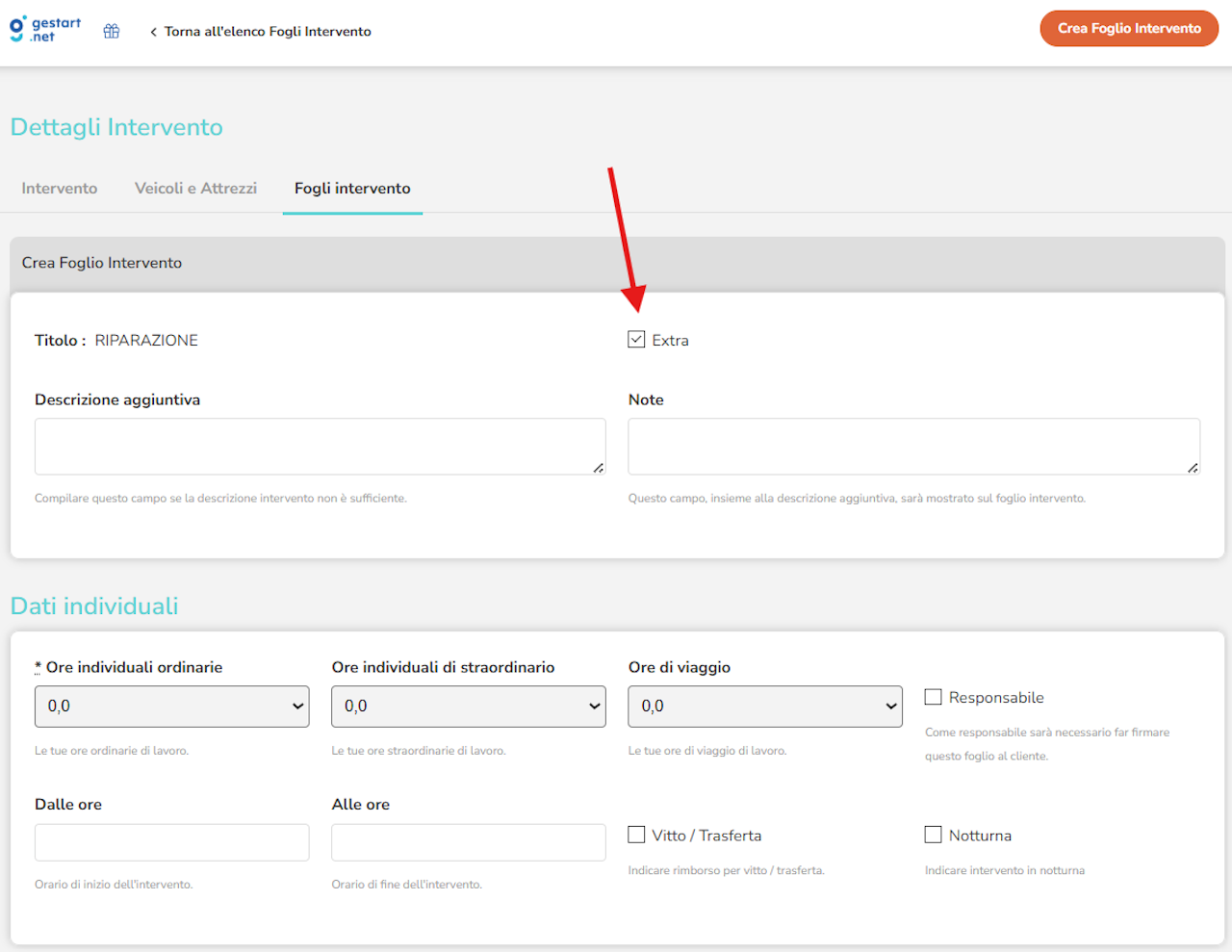The image size is (1232, 952).
Task: Open the Ore di viaggio dropdown
Action: click(x=765, y=707)
